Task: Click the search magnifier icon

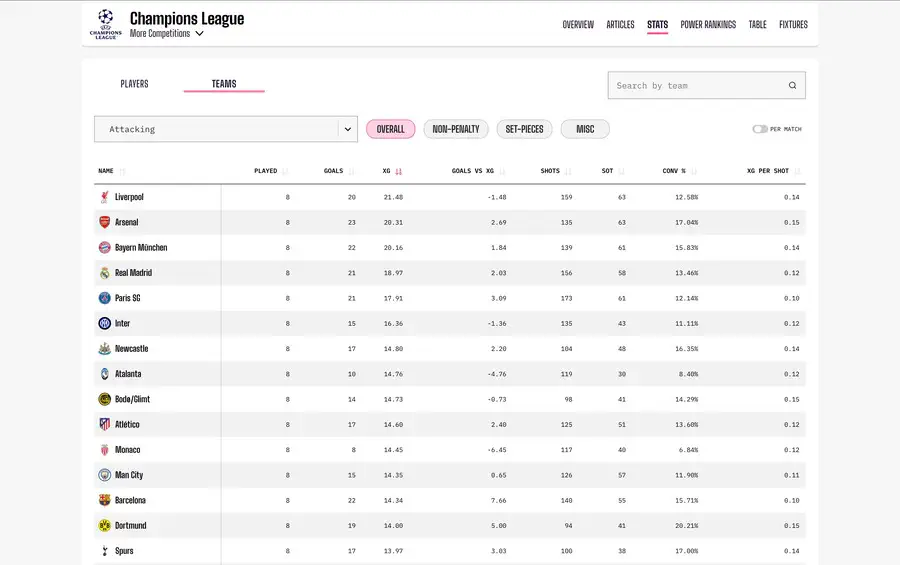Action: [792, 86]
